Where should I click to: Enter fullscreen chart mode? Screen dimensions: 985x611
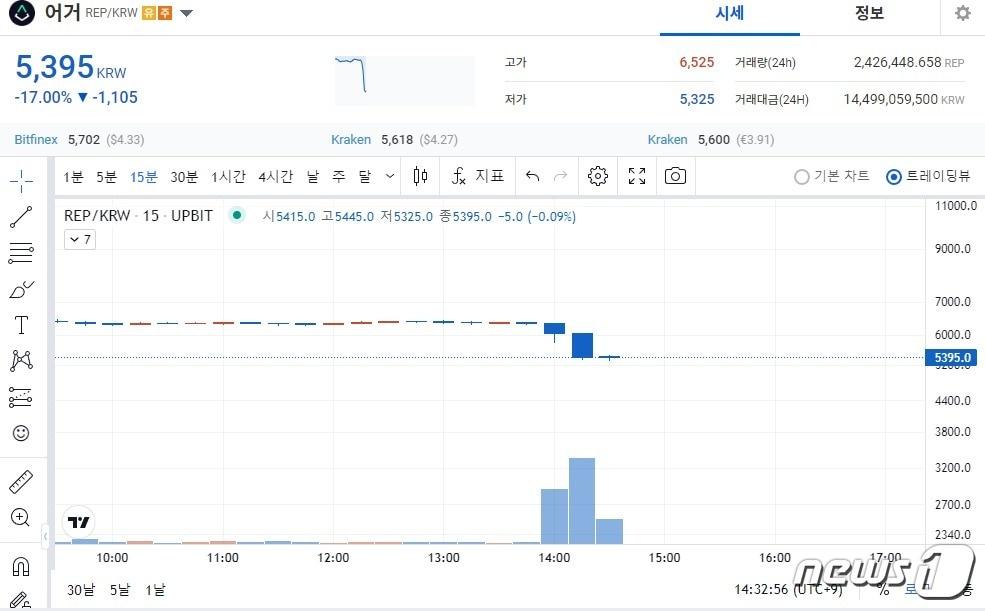(637, 176)
